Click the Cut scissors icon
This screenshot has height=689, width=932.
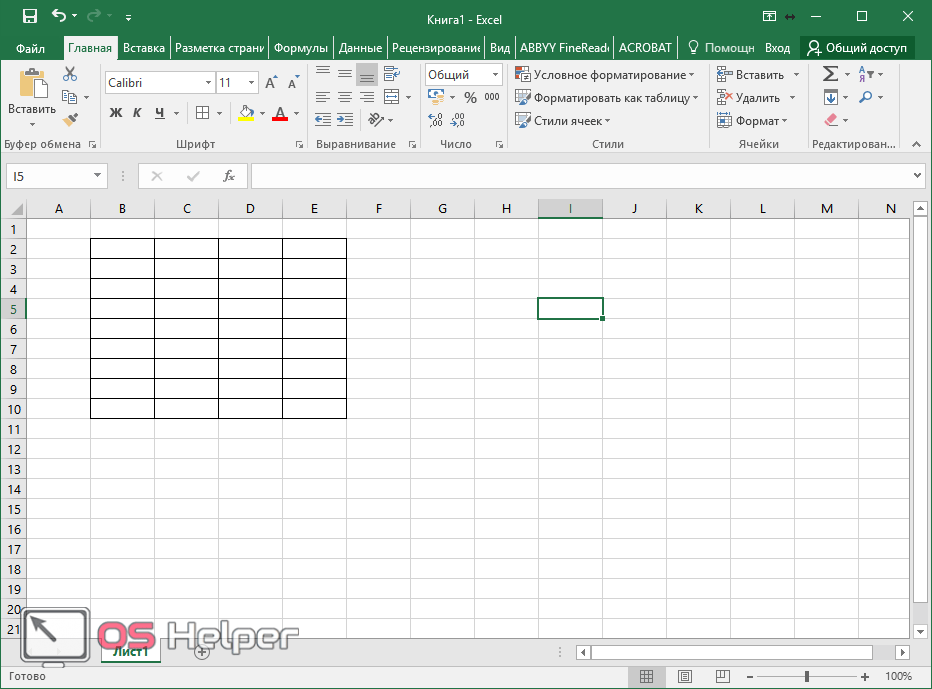coord(70,74)
